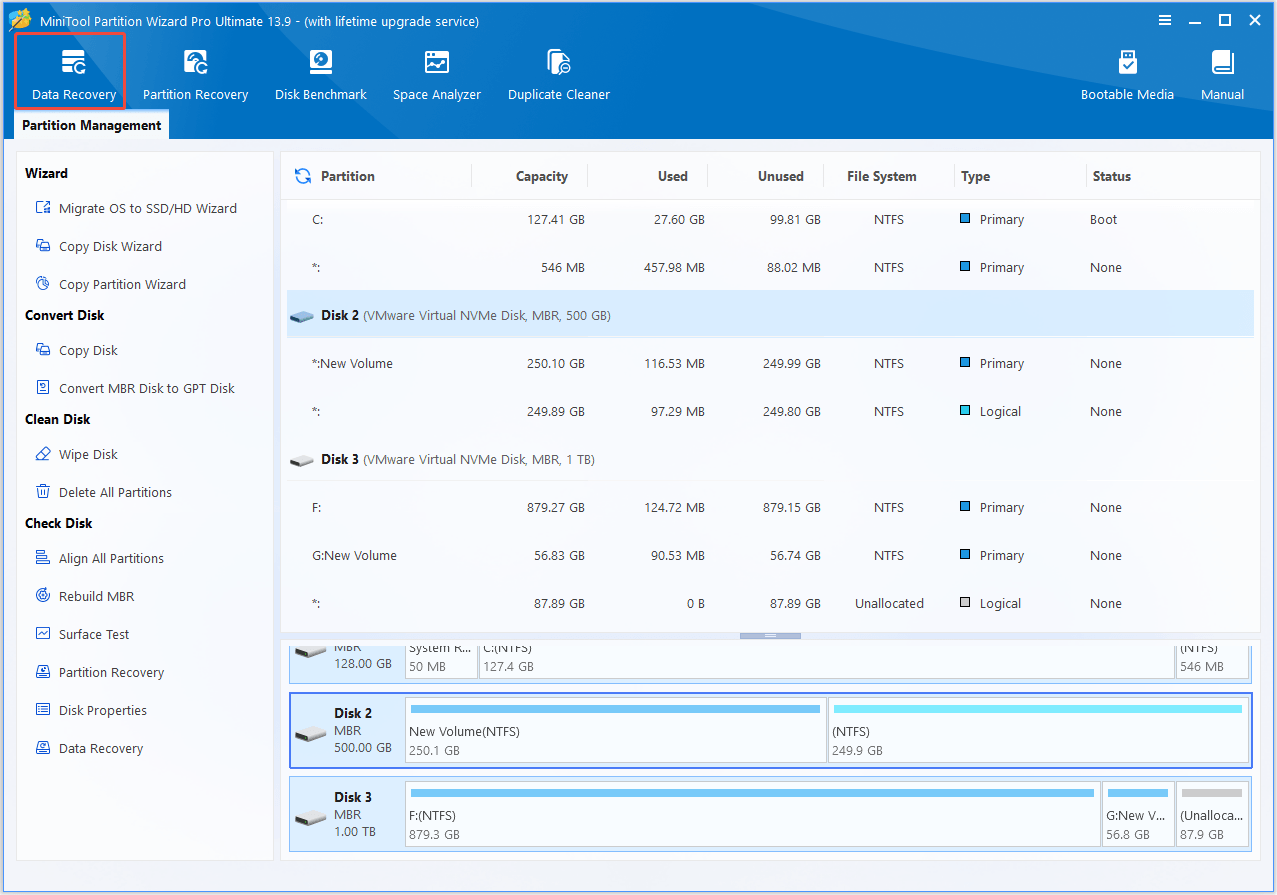This screenshot has height=895, width=1277.
Task: Select Convert MBR Disk to GPT Disk
Action: click(x=135, y=388)
